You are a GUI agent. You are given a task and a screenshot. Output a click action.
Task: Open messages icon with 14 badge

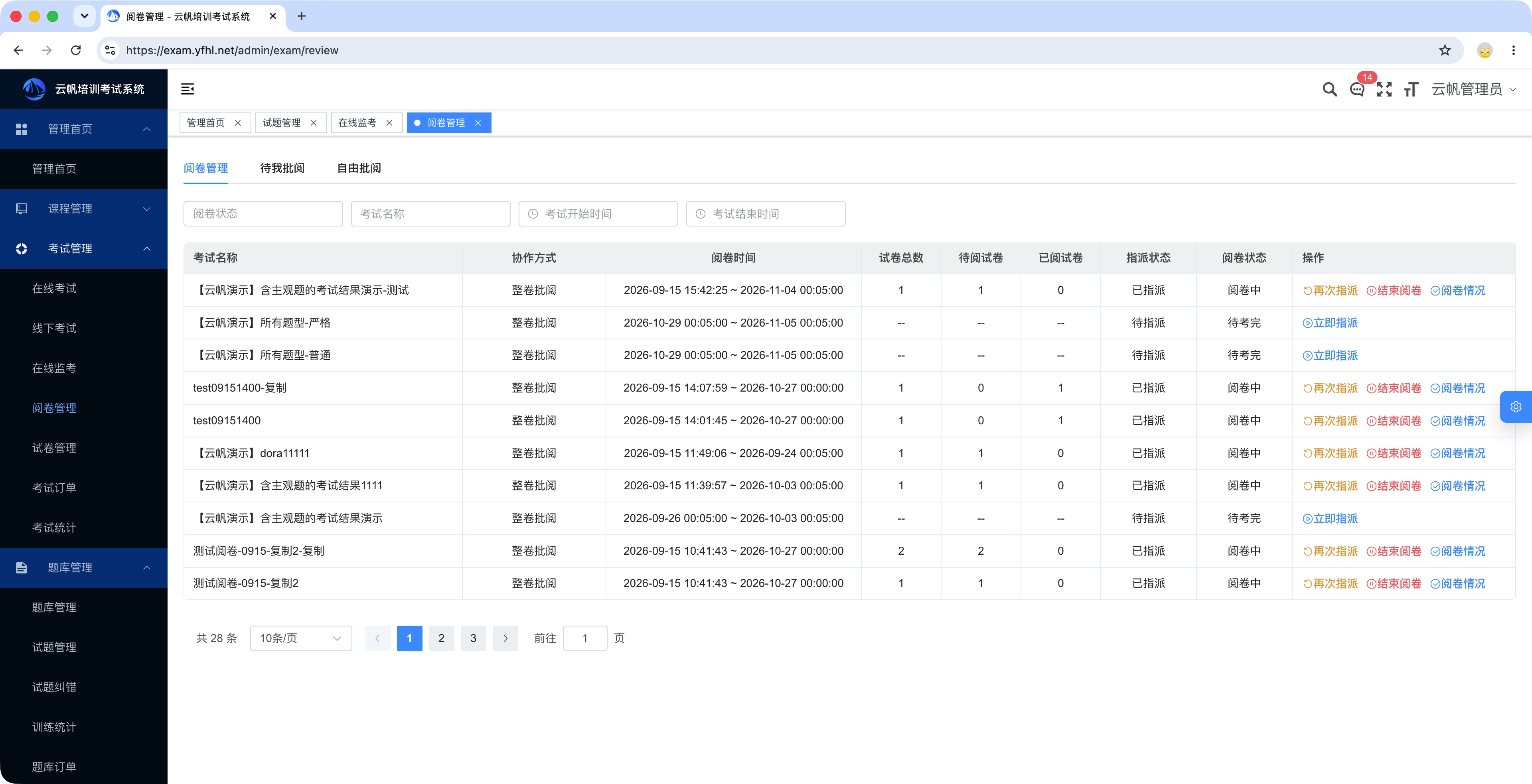(x=1357, y=89)
